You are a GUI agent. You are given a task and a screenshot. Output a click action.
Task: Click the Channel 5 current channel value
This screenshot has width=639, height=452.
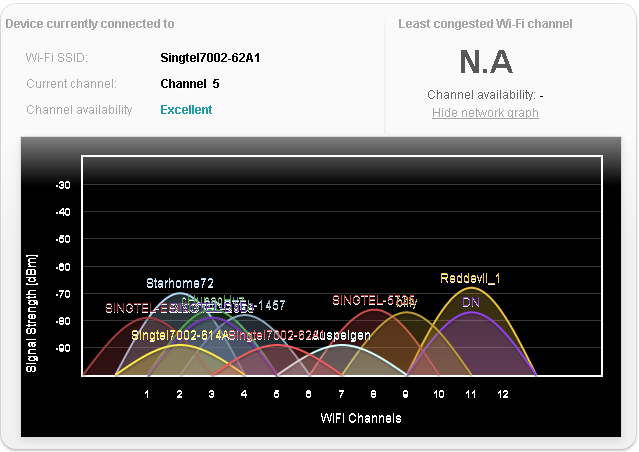[190, 84]
